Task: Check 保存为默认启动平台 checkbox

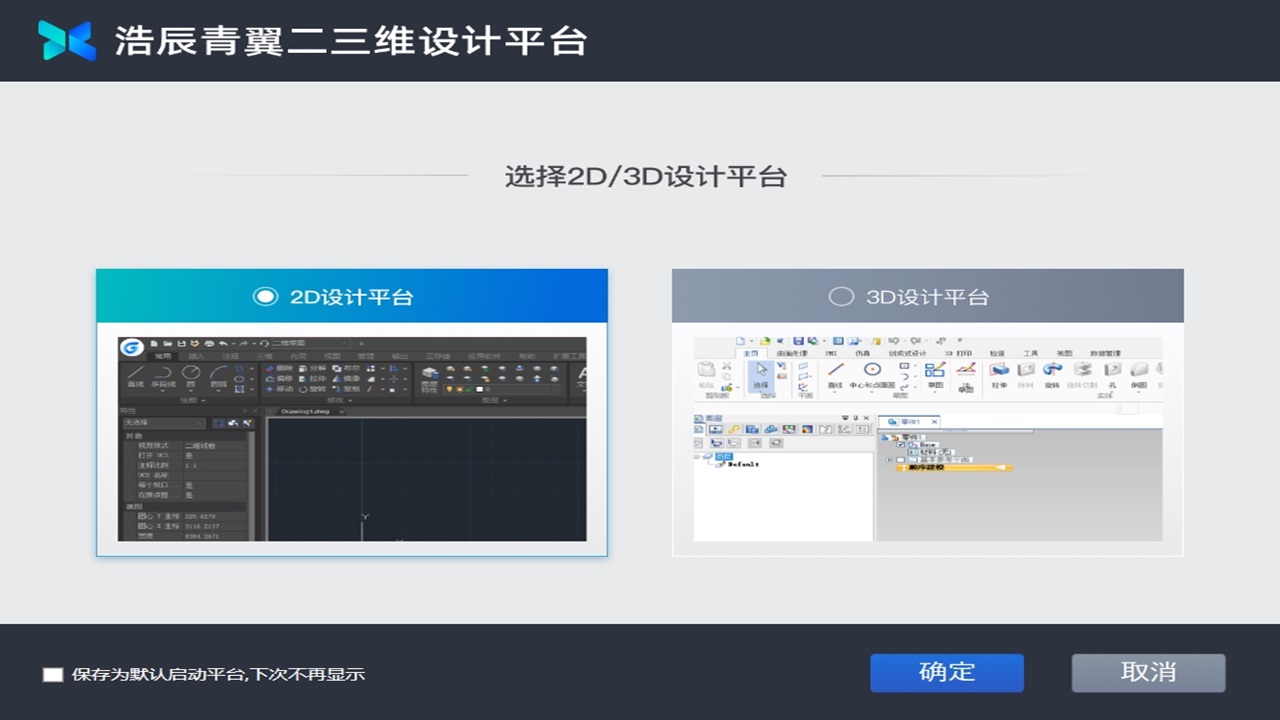Action: [52, 674]
